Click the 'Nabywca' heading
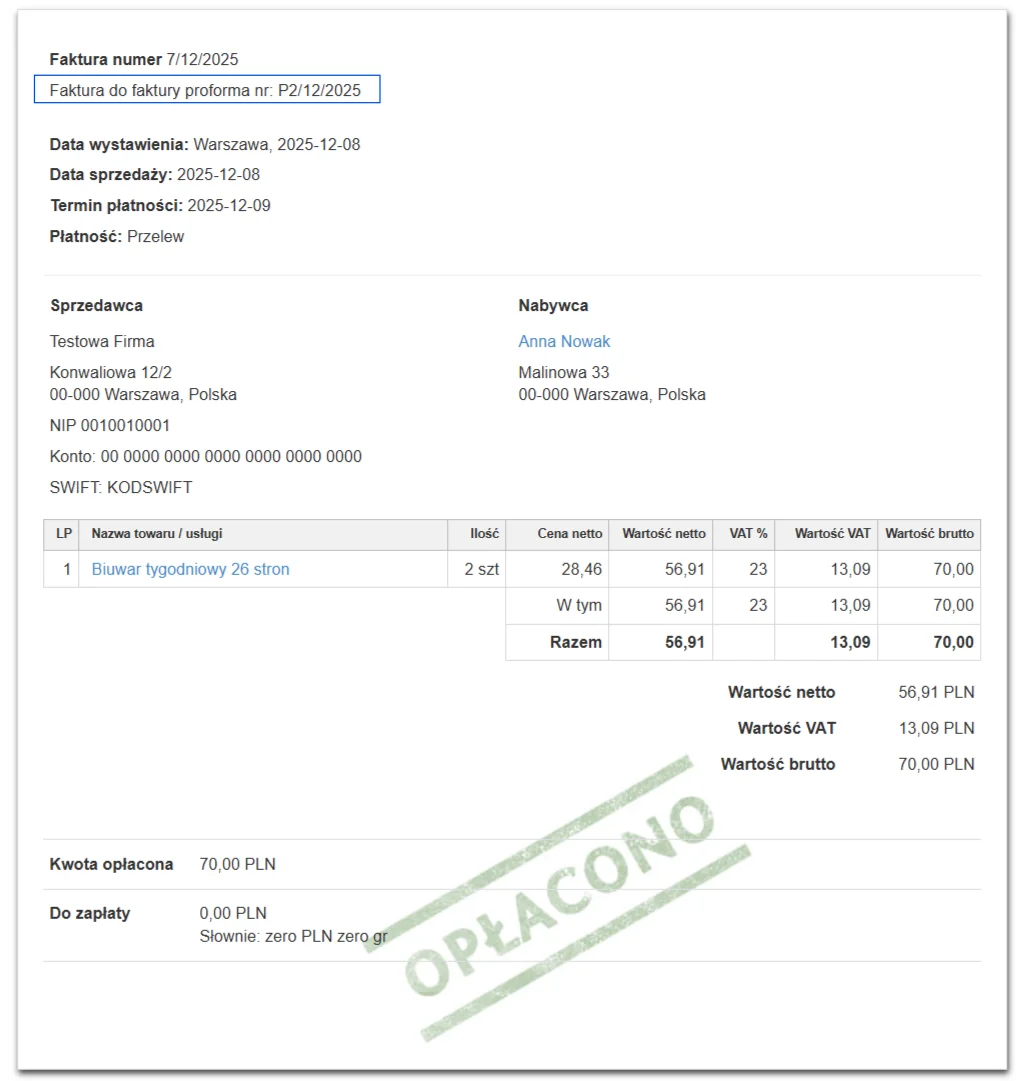The image size is (1016, 1081). click(x=553, y=305)
